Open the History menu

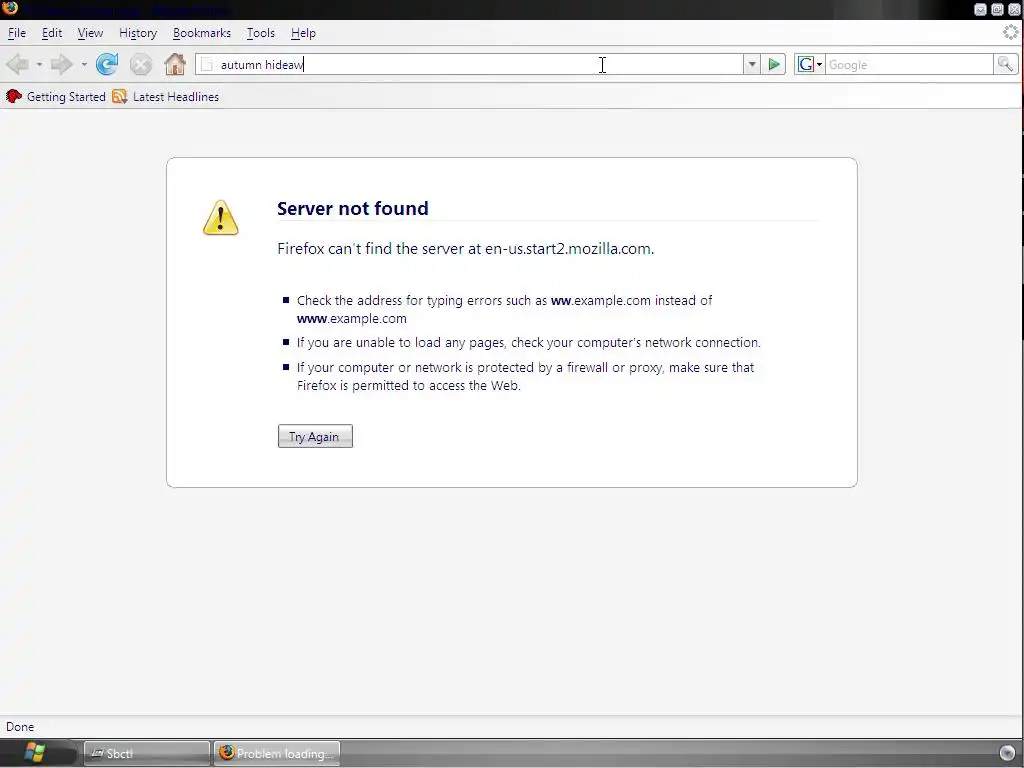[138, 33]
